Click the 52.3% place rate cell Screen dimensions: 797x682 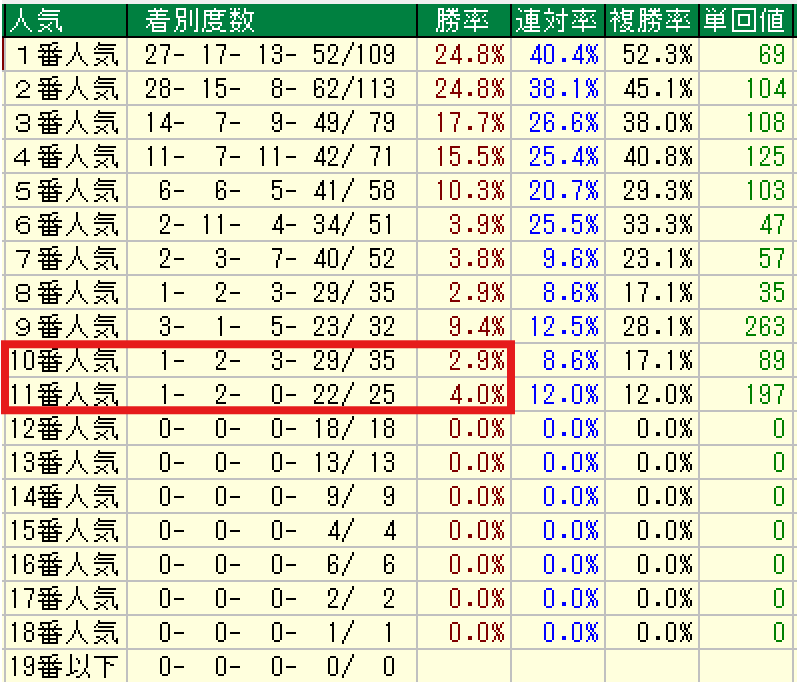(x=652, y=54)
